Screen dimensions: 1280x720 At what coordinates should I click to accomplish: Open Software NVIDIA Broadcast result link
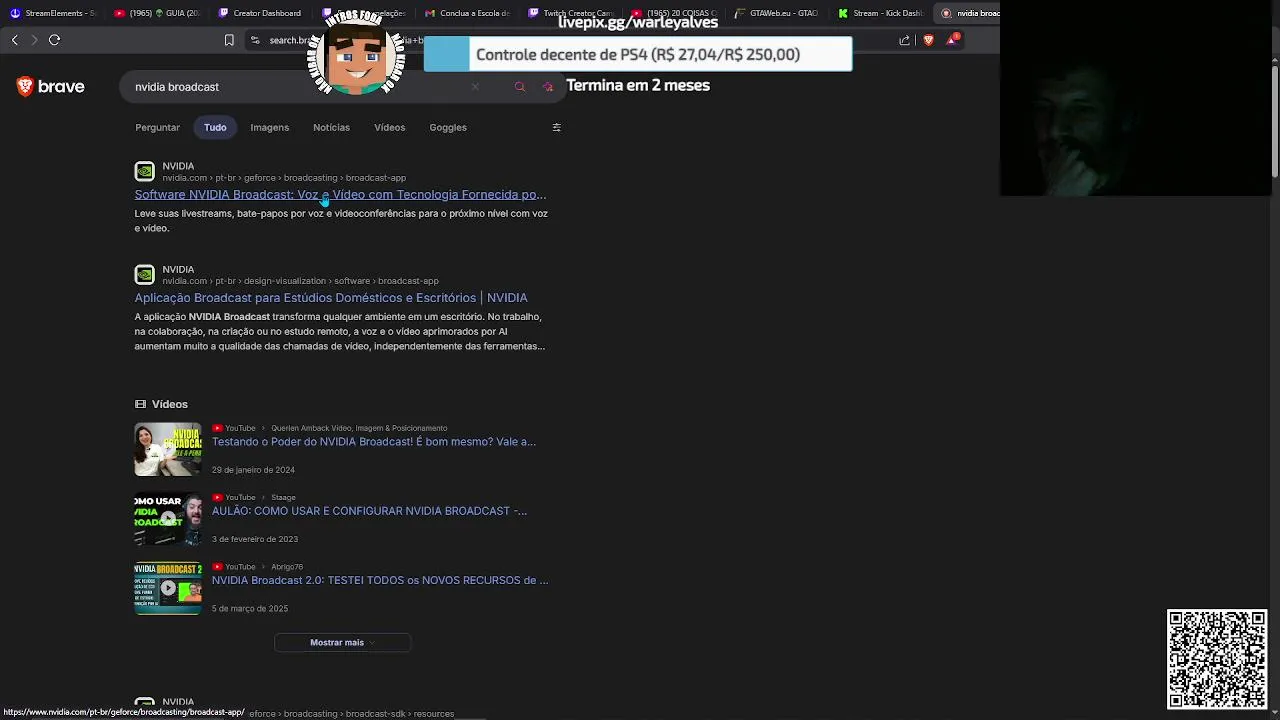coord(340,195)
